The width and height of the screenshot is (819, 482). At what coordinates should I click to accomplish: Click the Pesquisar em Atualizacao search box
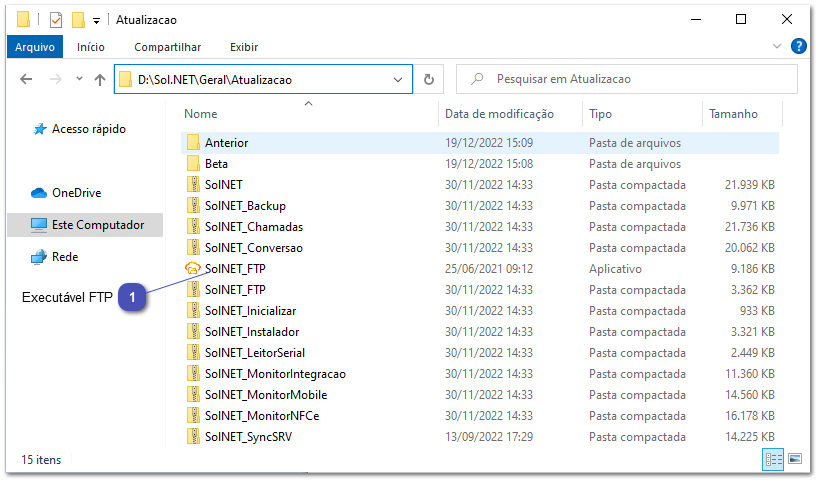tap(627, 79)
